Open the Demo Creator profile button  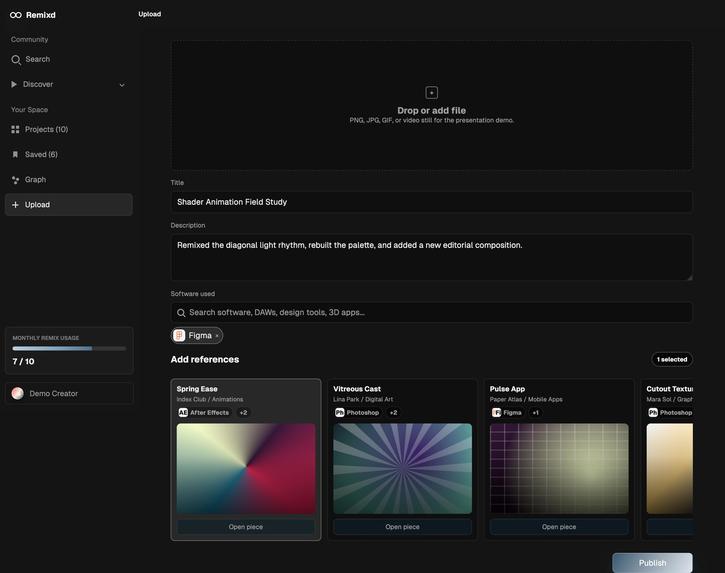point(69,394)
